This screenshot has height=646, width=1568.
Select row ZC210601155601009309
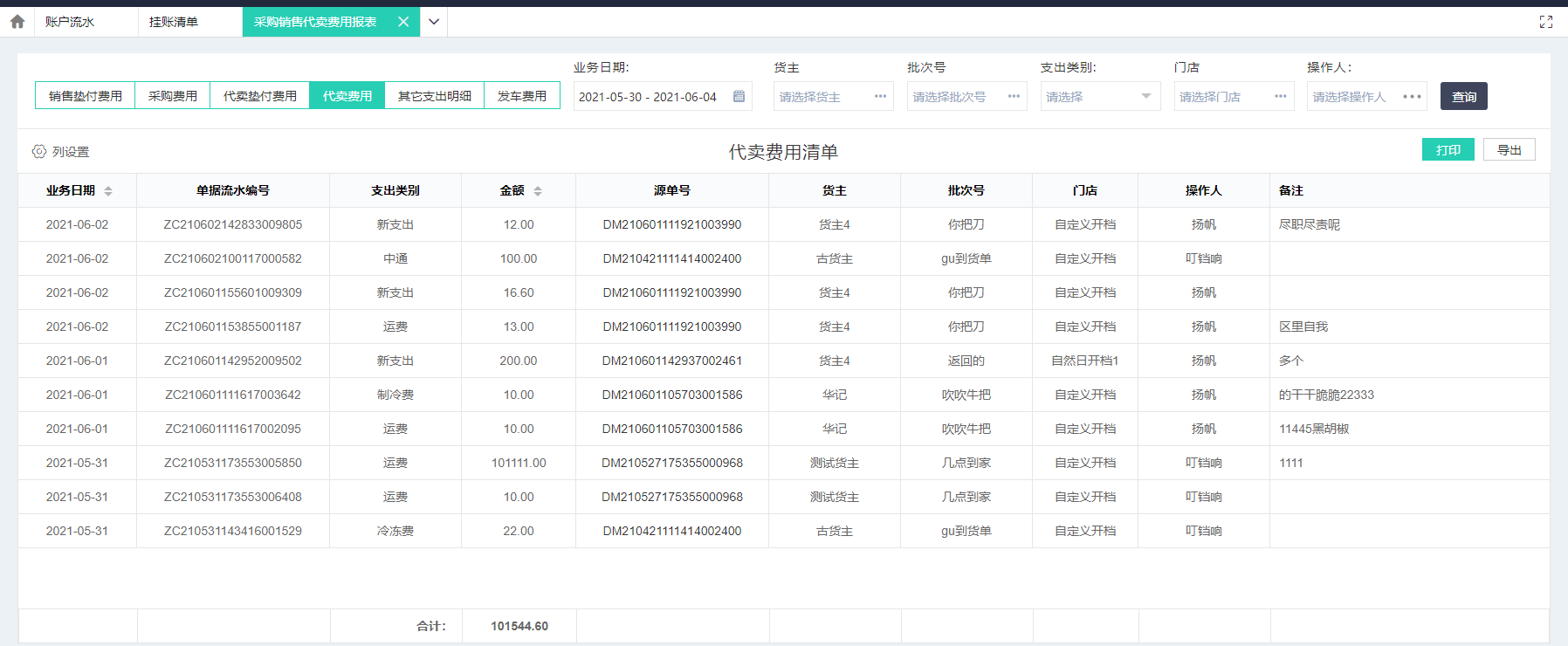(x=784, y=292)
